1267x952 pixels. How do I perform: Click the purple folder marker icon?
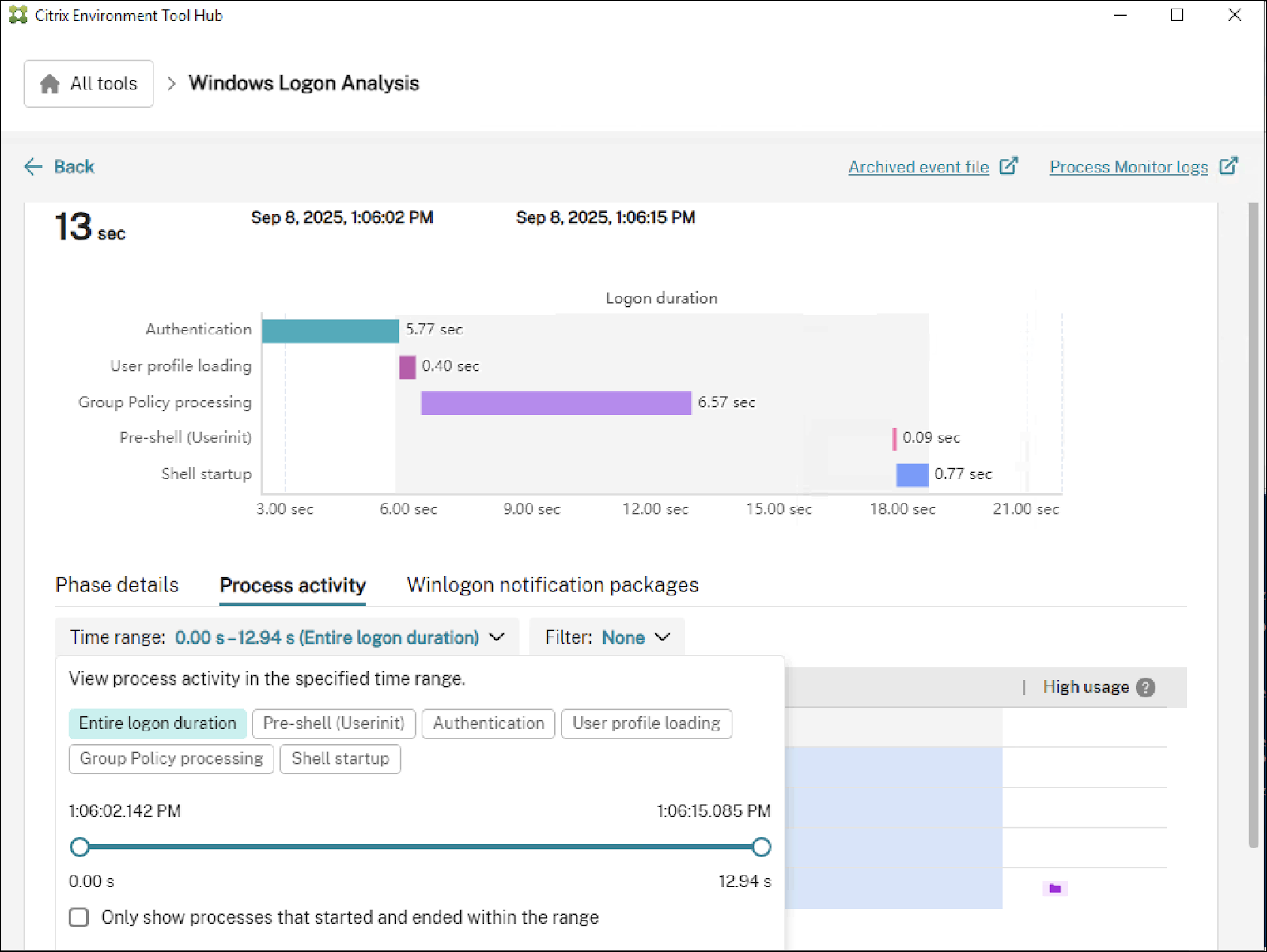pyautogui.click(x=1055, y=889)
